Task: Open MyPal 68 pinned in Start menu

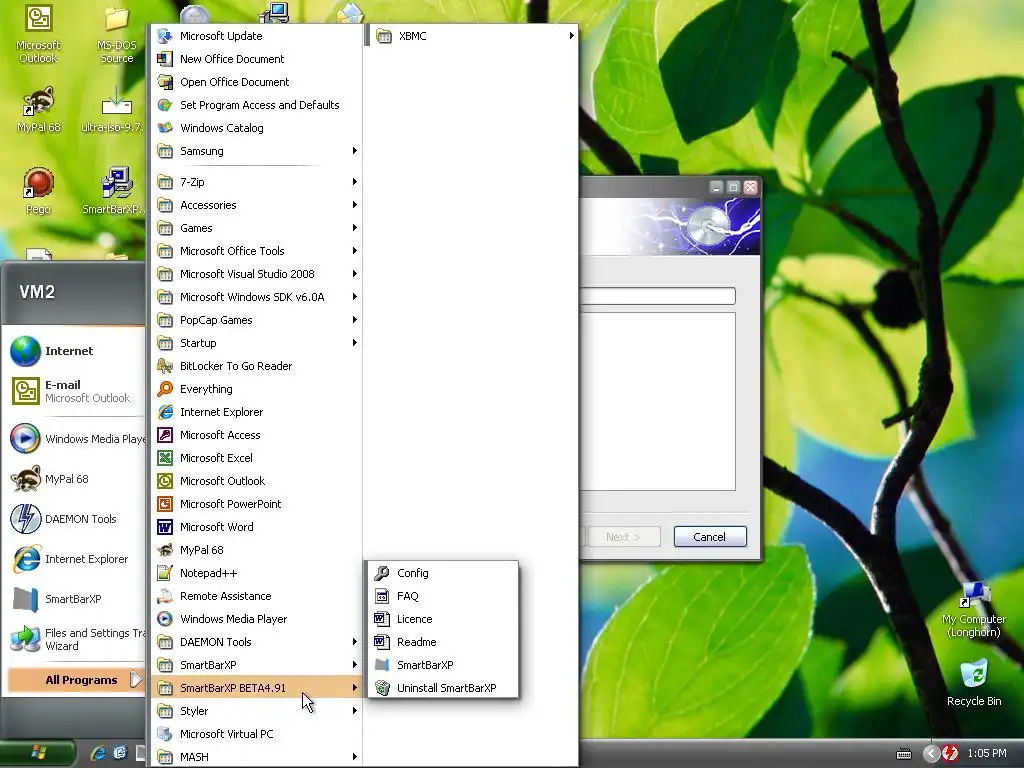Action: pyautogui.click(x=75, y=479)
